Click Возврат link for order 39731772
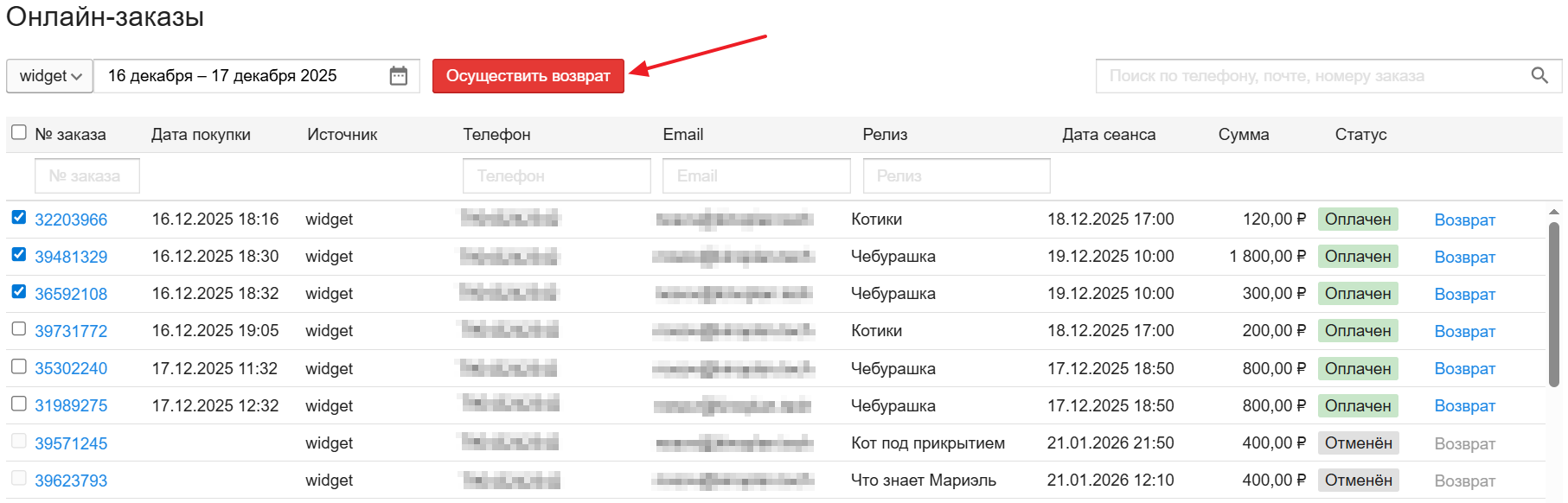Image resolution: width=1568 pixels, height=503 pixels. 1464,331
